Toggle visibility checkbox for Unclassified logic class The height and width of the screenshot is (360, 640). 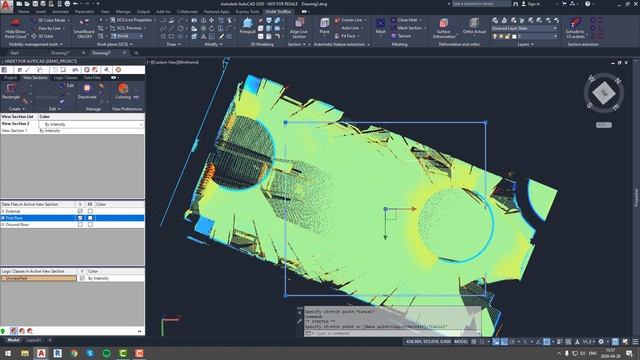(x=82, y=278)
